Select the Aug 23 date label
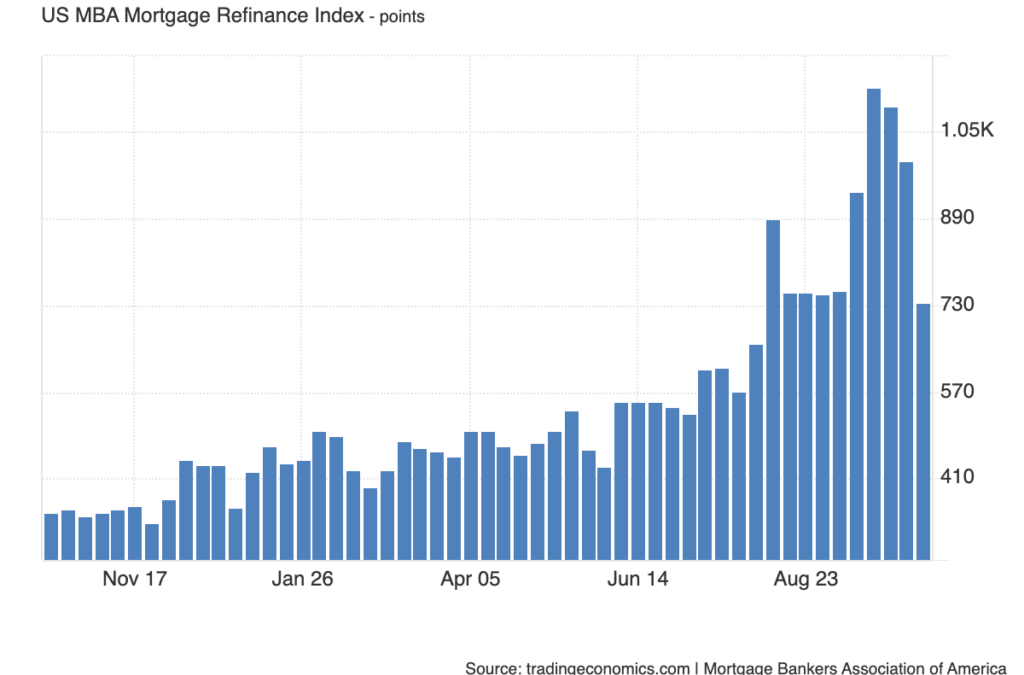The width and height of the screenshot is (1024, 675). click(x=806, y=579)
